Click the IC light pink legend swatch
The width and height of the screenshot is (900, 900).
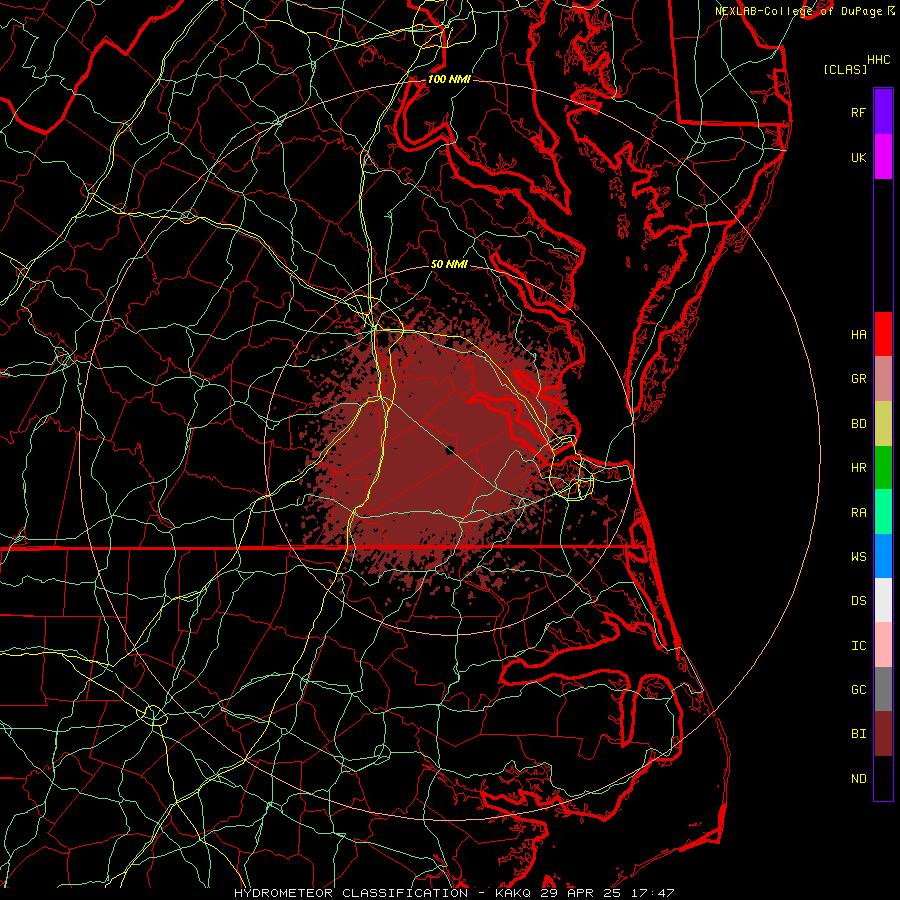pyautogui.click(x=883, y=645)
